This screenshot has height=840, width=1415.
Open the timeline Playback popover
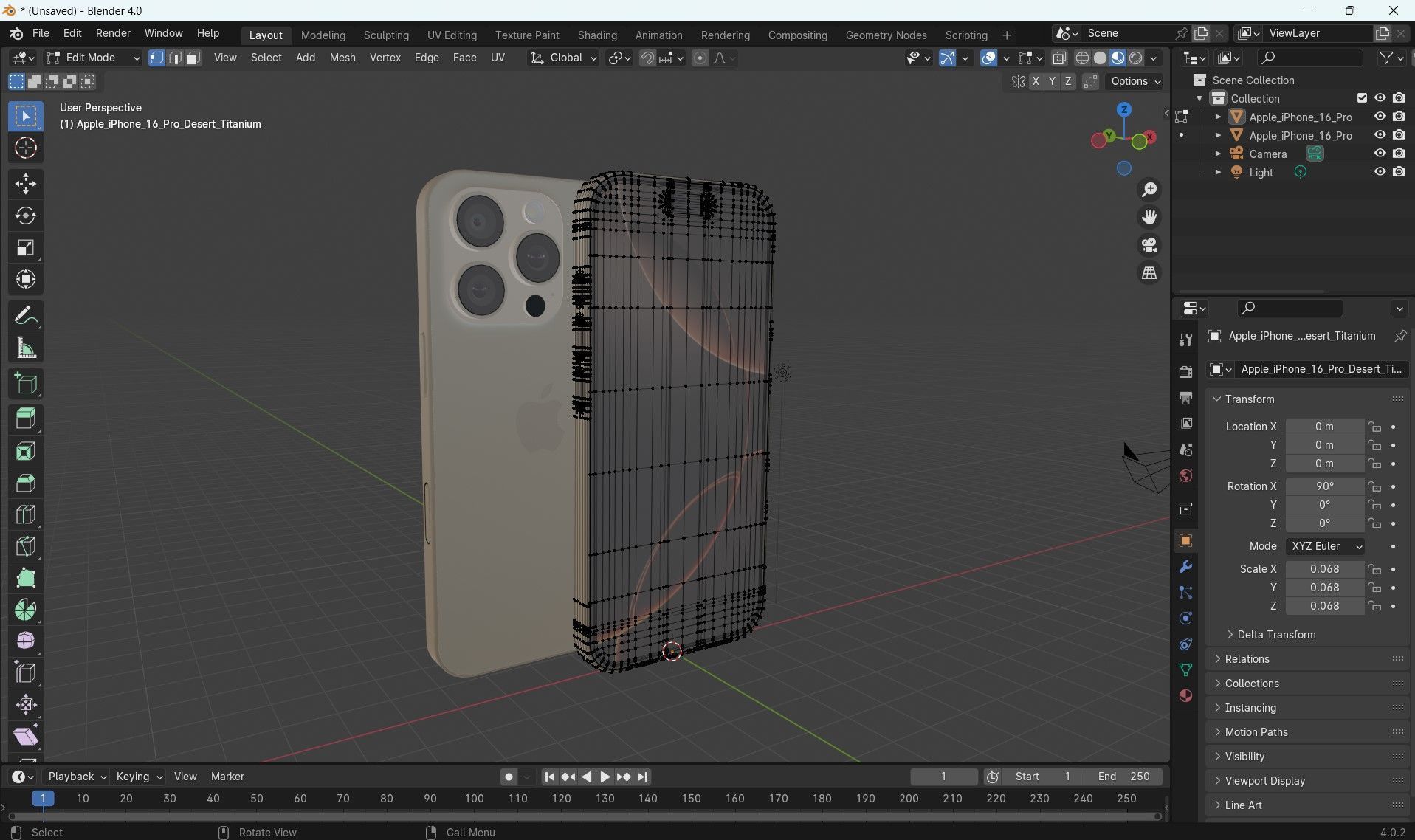pyautogui.click(x=77, y=777)
